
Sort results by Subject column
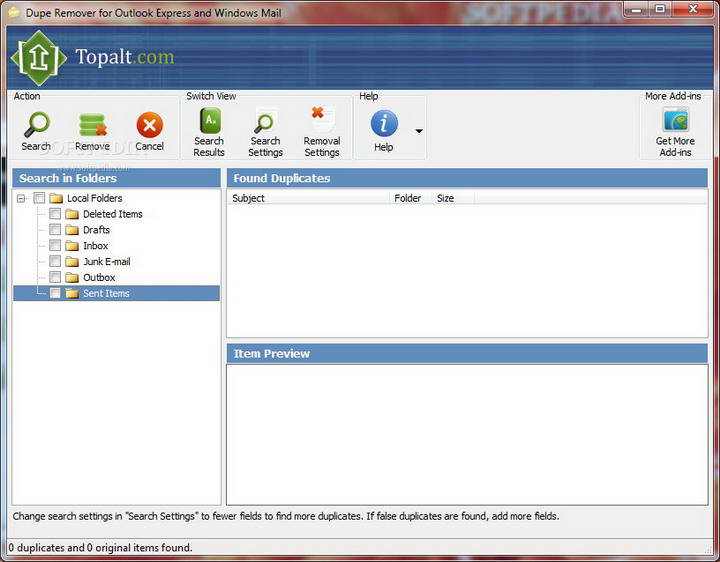pyautogui.click(x=308, y=198)
